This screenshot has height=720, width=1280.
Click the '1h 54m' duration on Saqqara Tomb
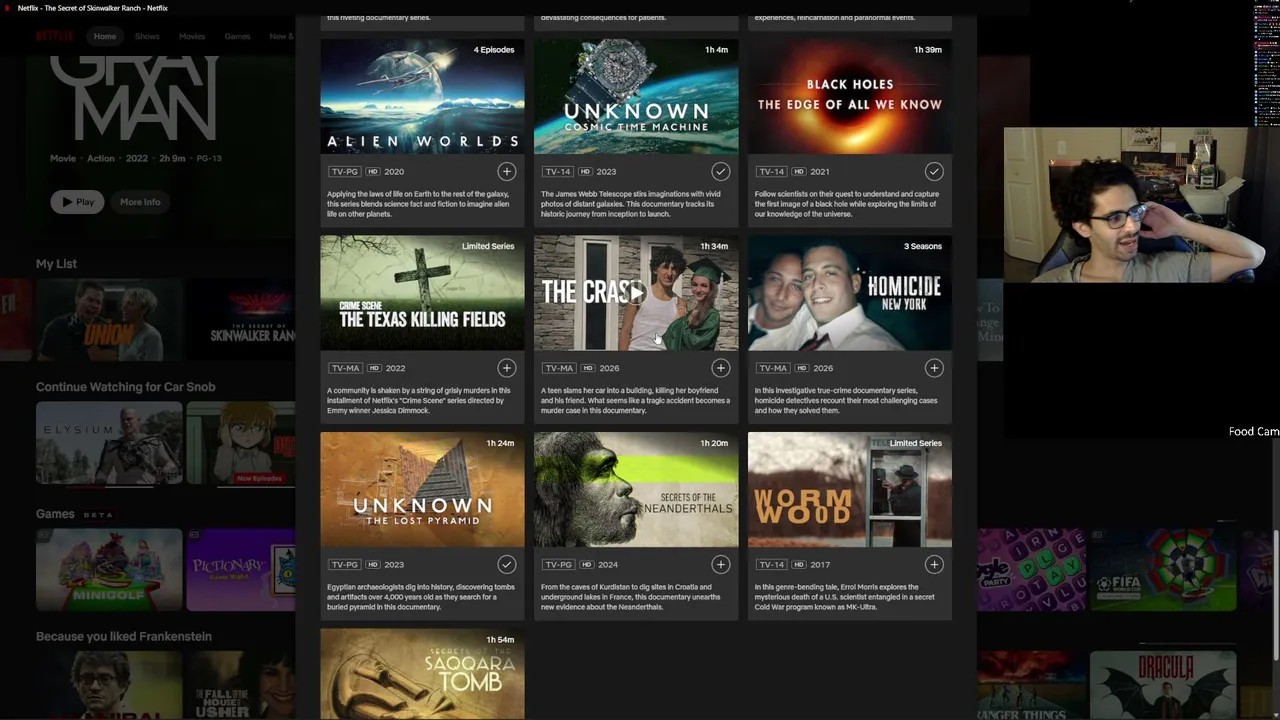[500, 640]
